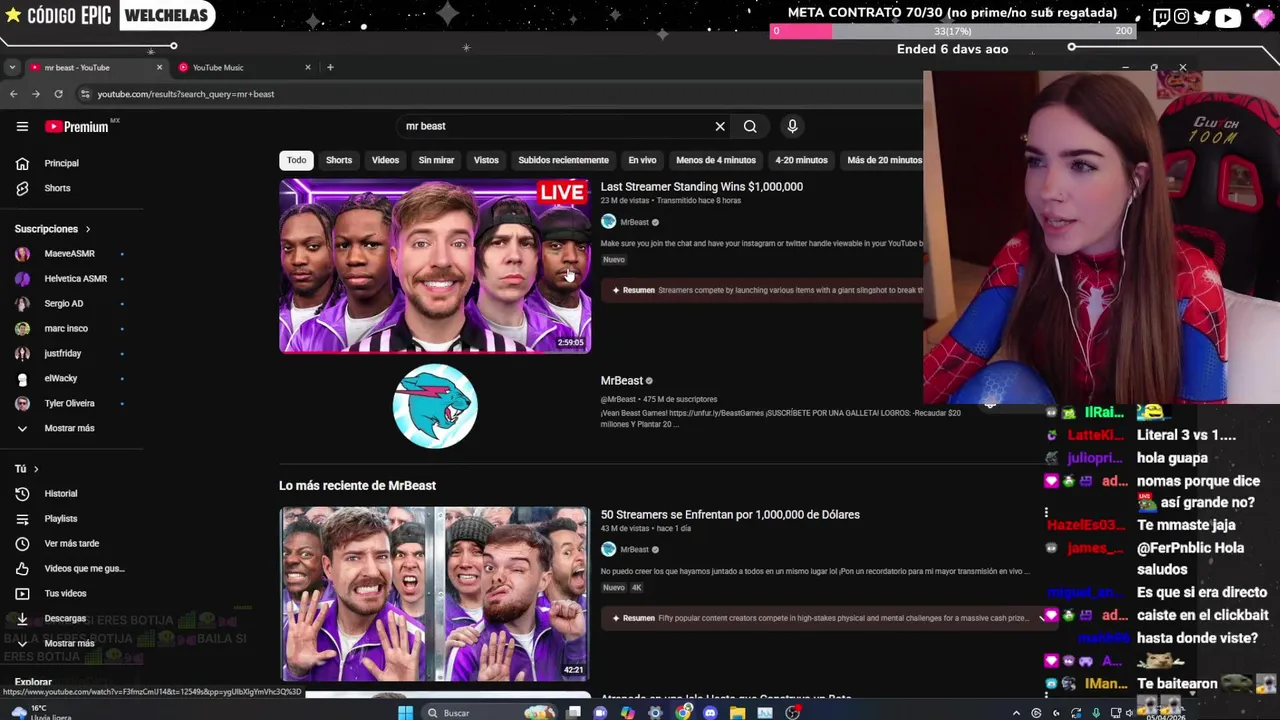Open the tab search dropdown arrow
Screen dimensions: 1280x720
pos(12,67)
